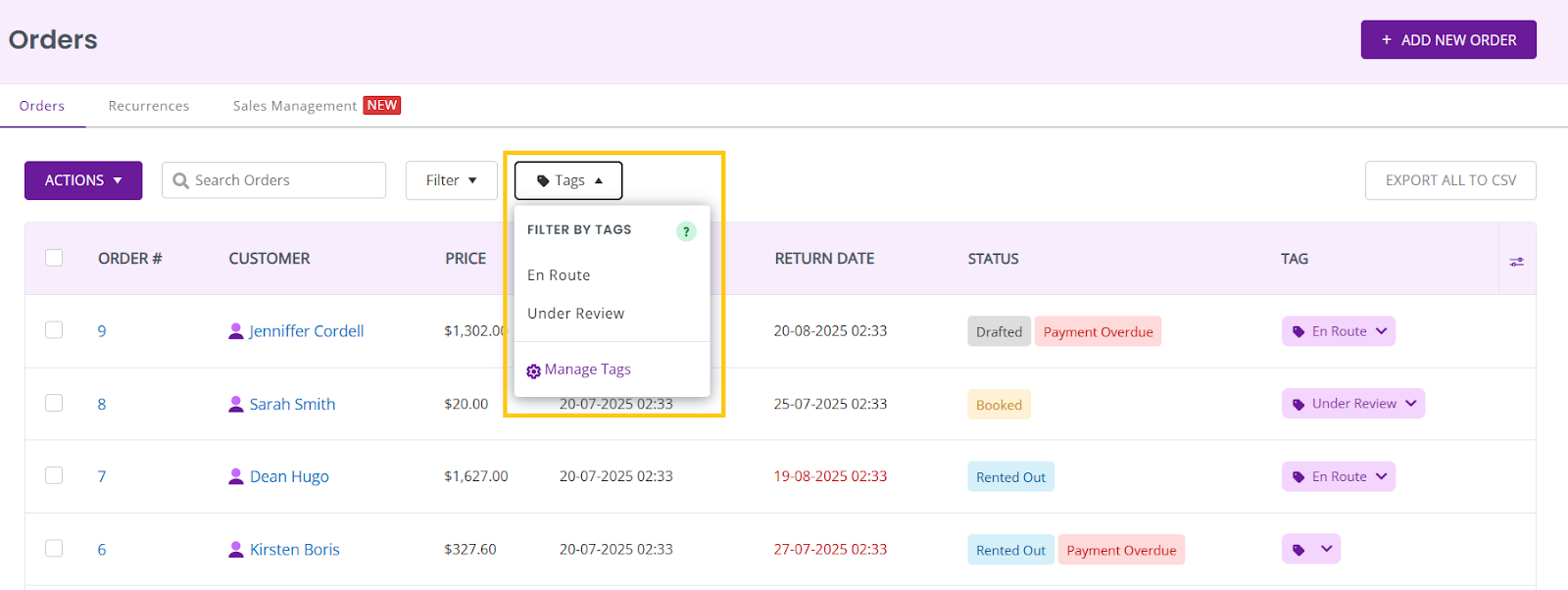
Task: Open customer Dean Hugo's profile link
Action: click(x=289, y=476)
